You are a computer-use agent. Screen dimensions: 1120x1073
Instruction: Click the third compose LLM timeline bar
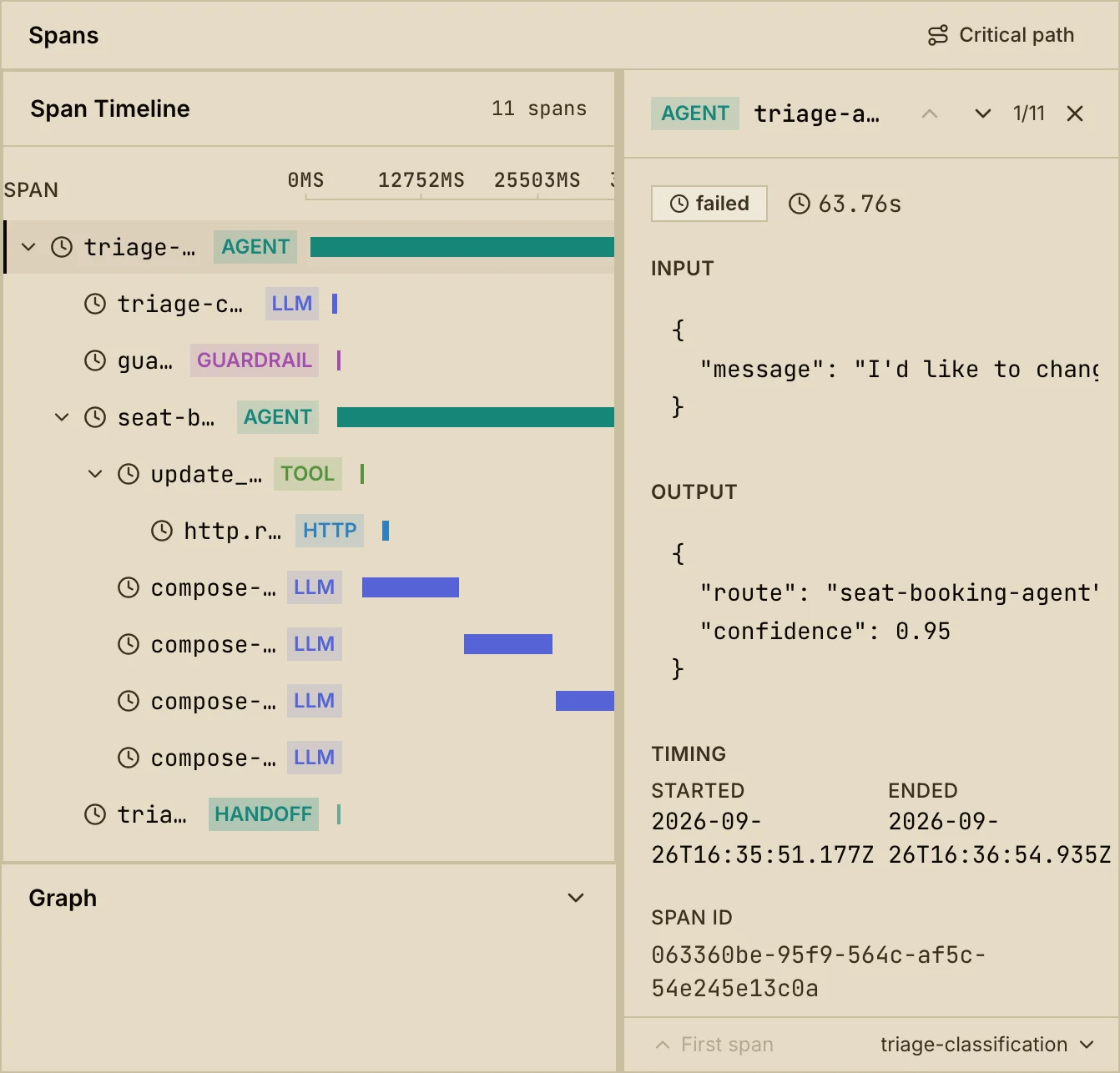coord(585,701)
